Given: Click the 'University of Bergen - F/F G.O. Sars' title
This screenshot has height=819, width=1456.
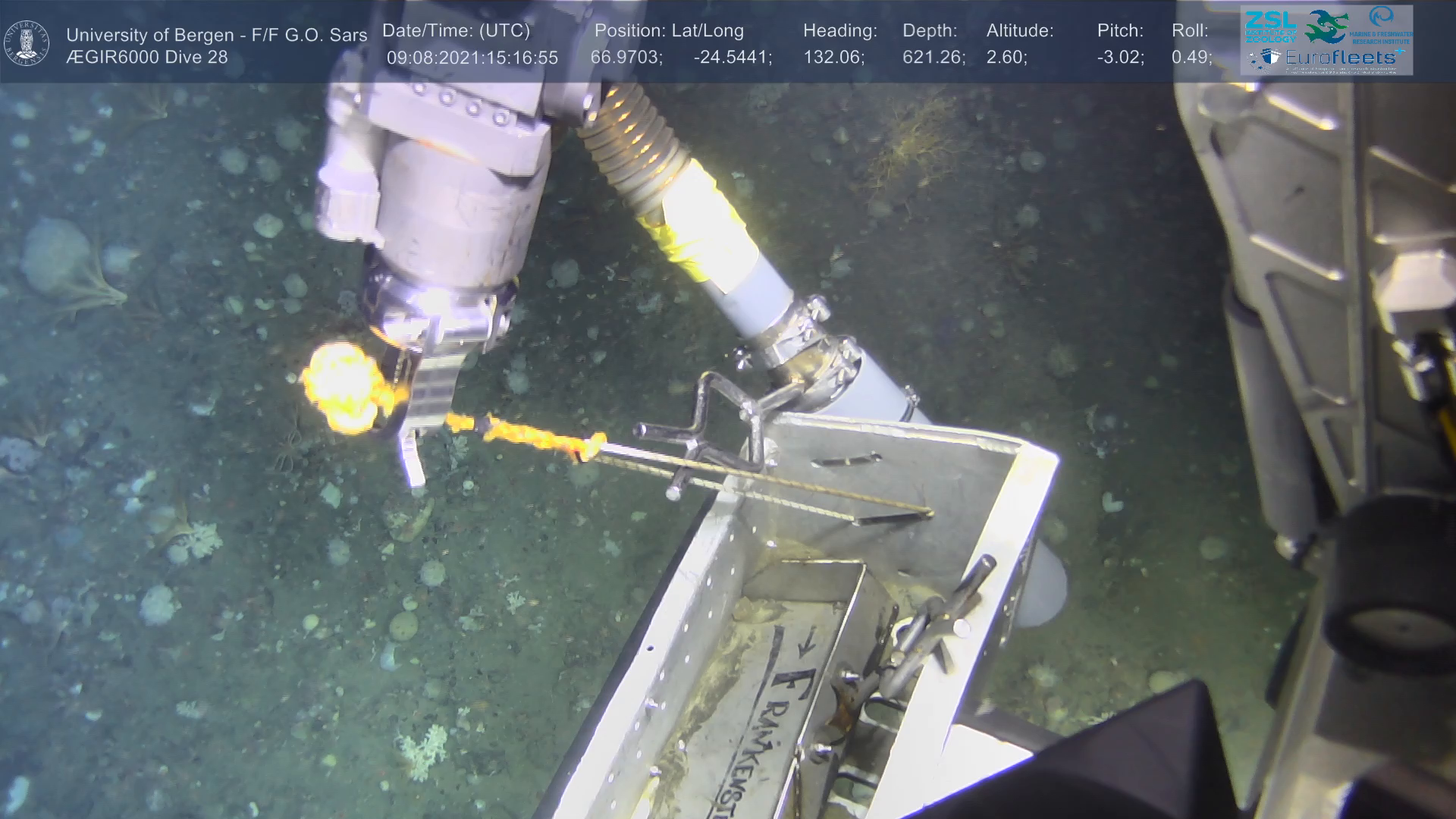Looking at the screenshot, I should point(216,35).
